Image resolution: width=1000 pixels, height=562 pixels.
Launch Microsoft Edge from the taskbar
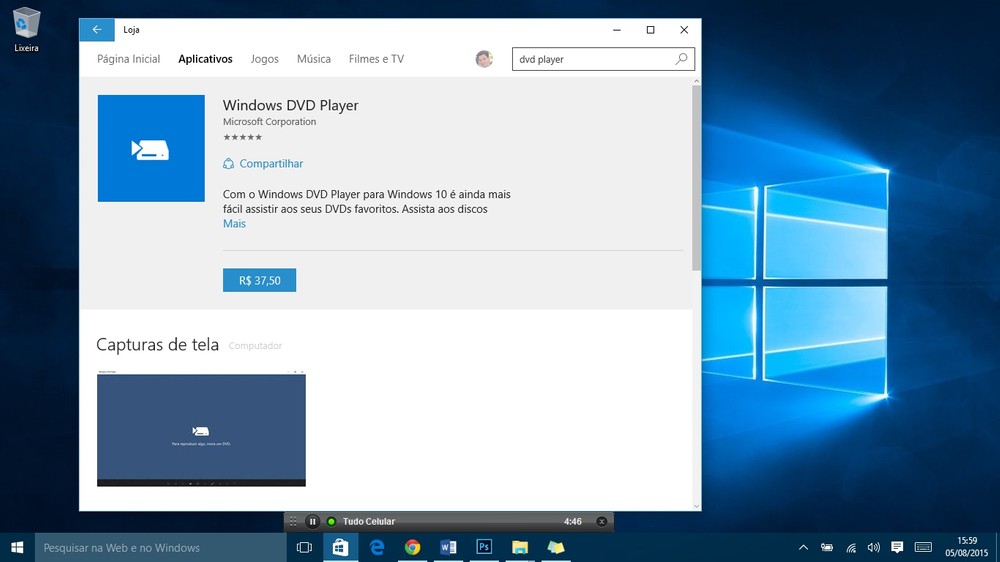tap(376, 547)
